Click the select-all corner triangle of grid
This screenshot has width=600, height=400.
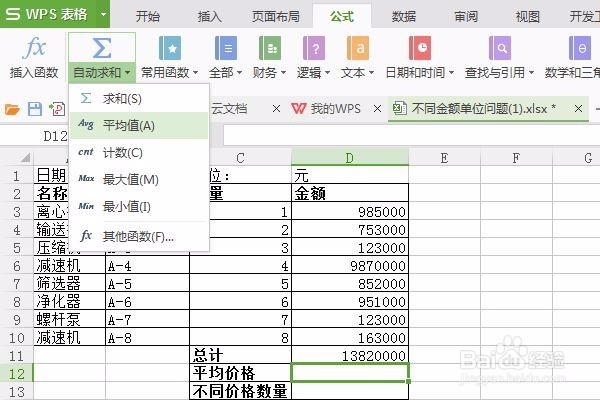point(24,158)
